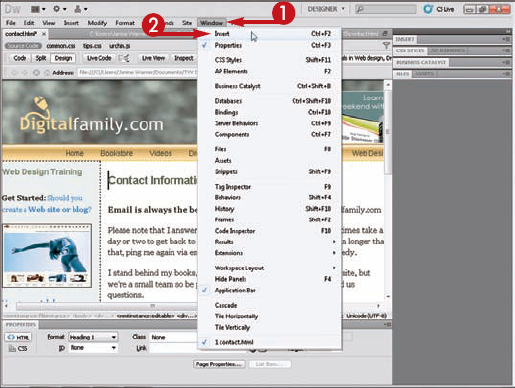Open the Modify menu

[97, 23]
